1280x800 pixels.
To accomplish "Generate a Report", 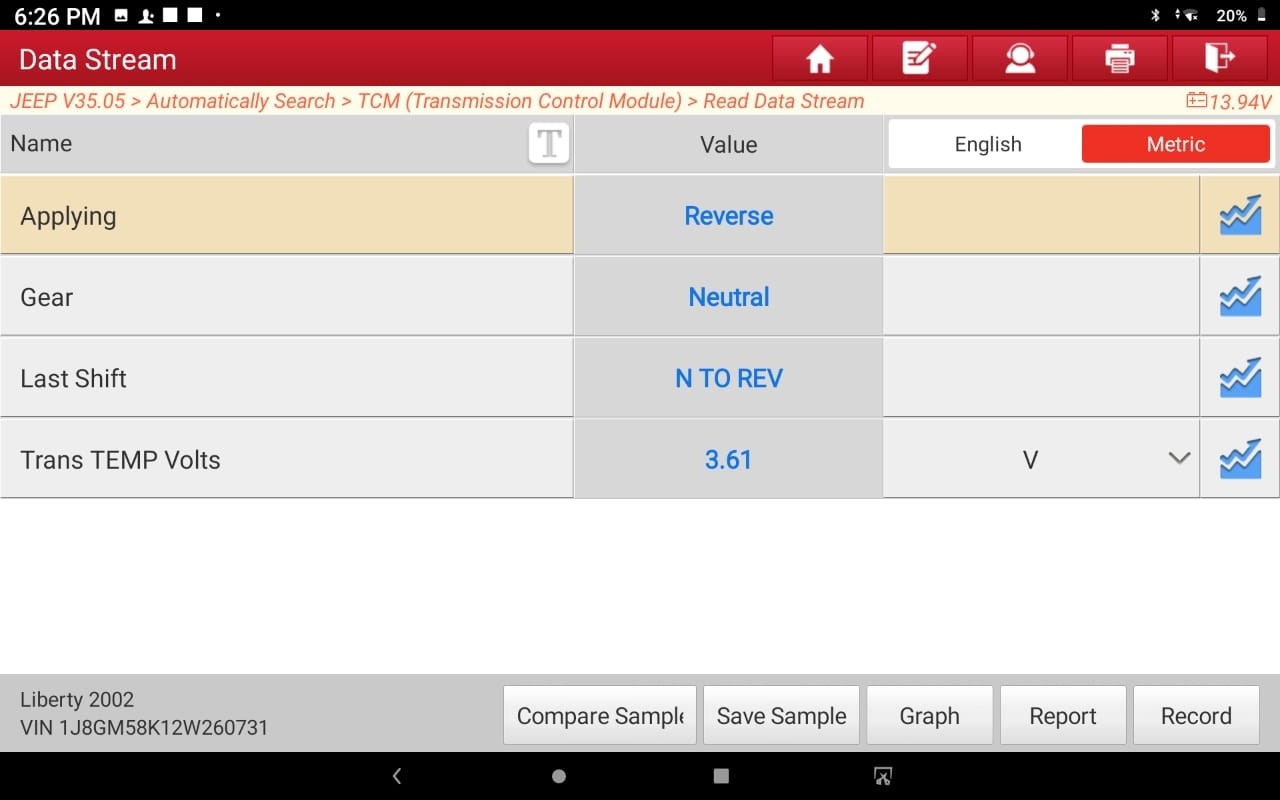I will [1063, 715].
